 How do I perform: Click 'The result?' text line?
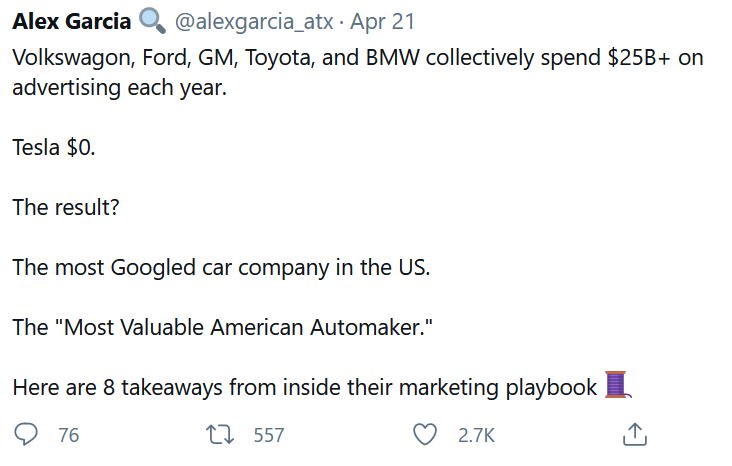[x=65, y=208]
